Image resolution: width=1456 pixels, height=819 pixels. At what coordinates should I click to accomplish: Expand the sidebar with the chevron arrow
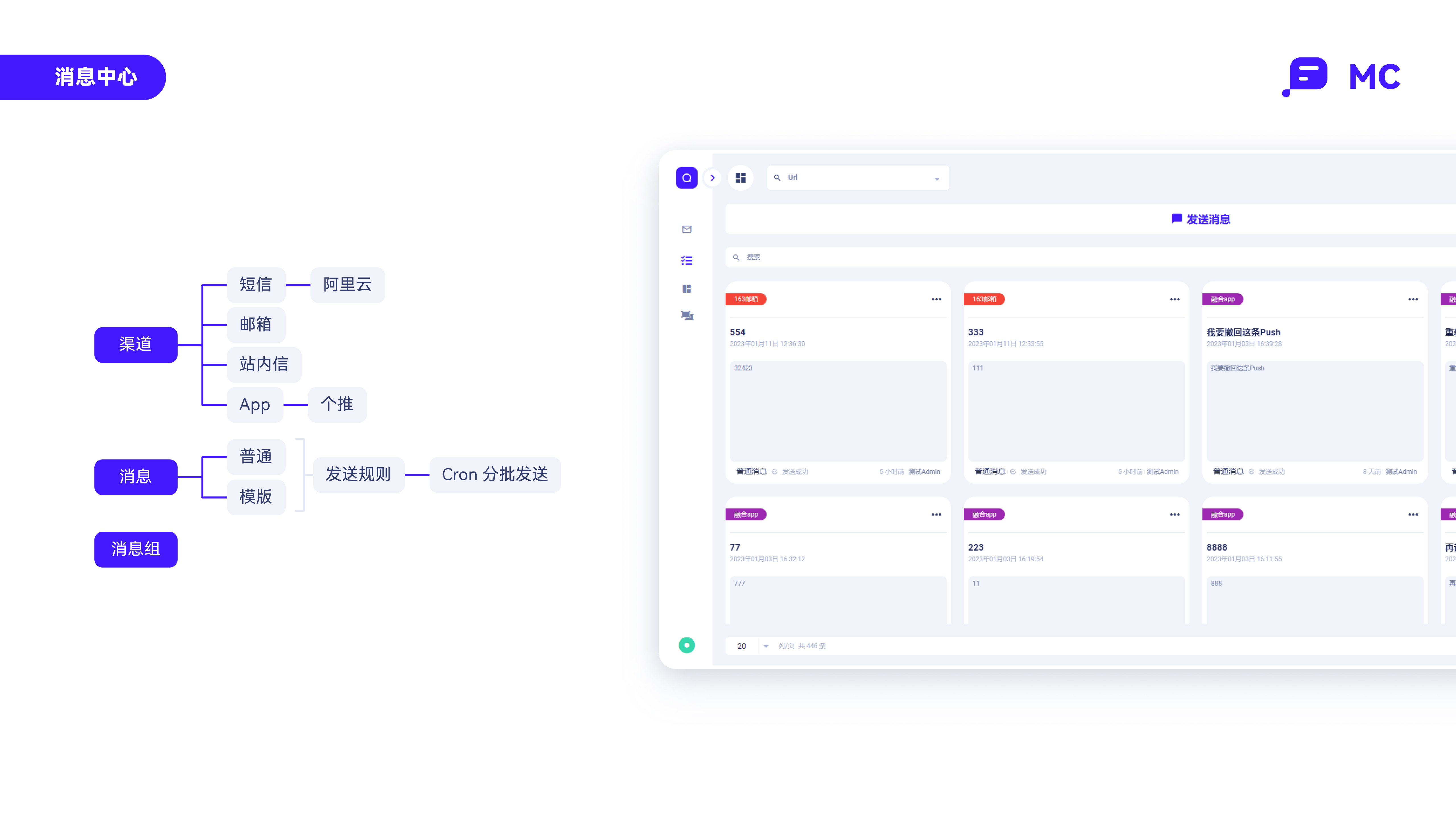(713, 177)
